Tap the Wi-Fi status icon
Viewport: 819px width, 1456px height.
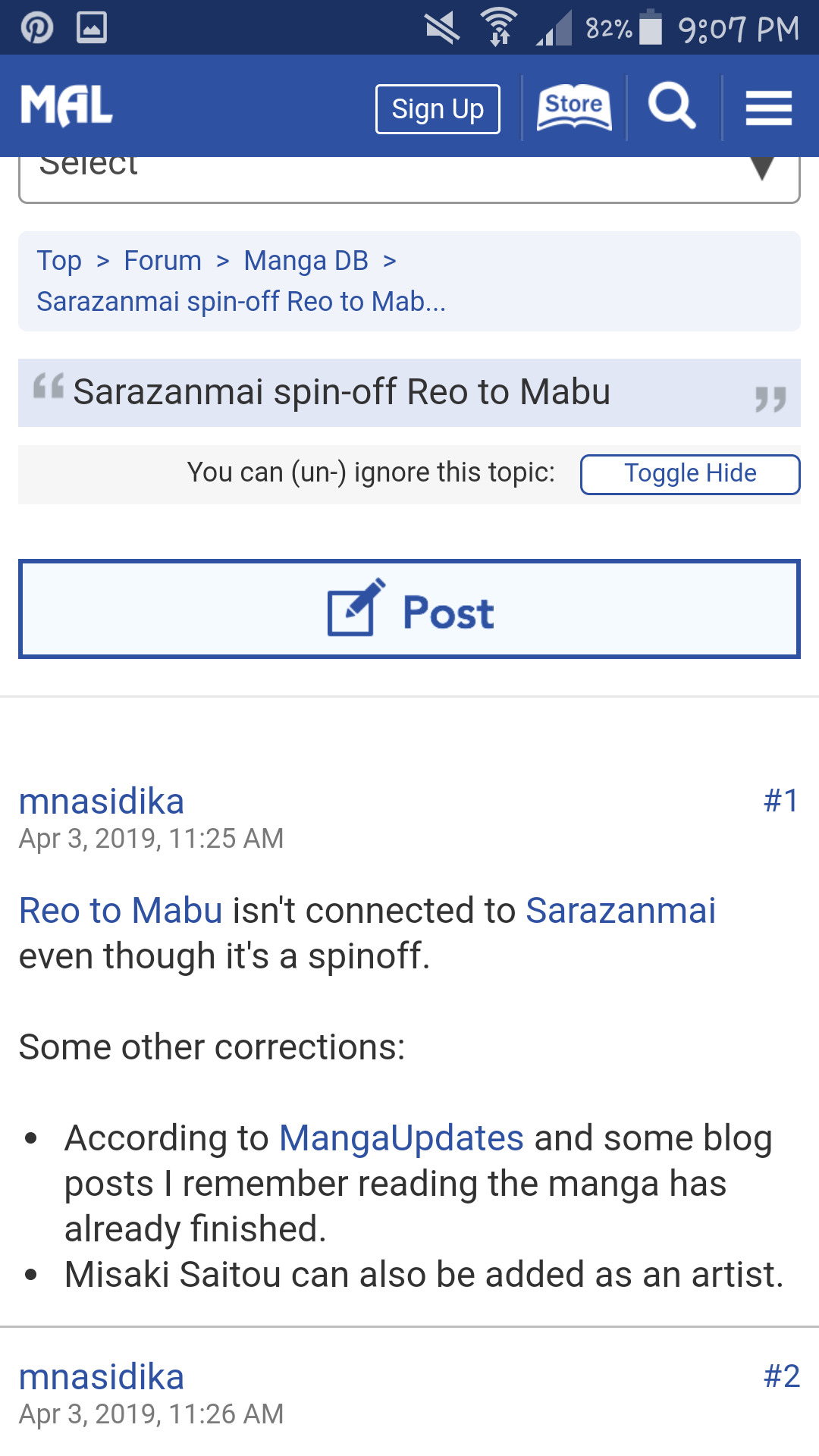(x=498, y=28)
